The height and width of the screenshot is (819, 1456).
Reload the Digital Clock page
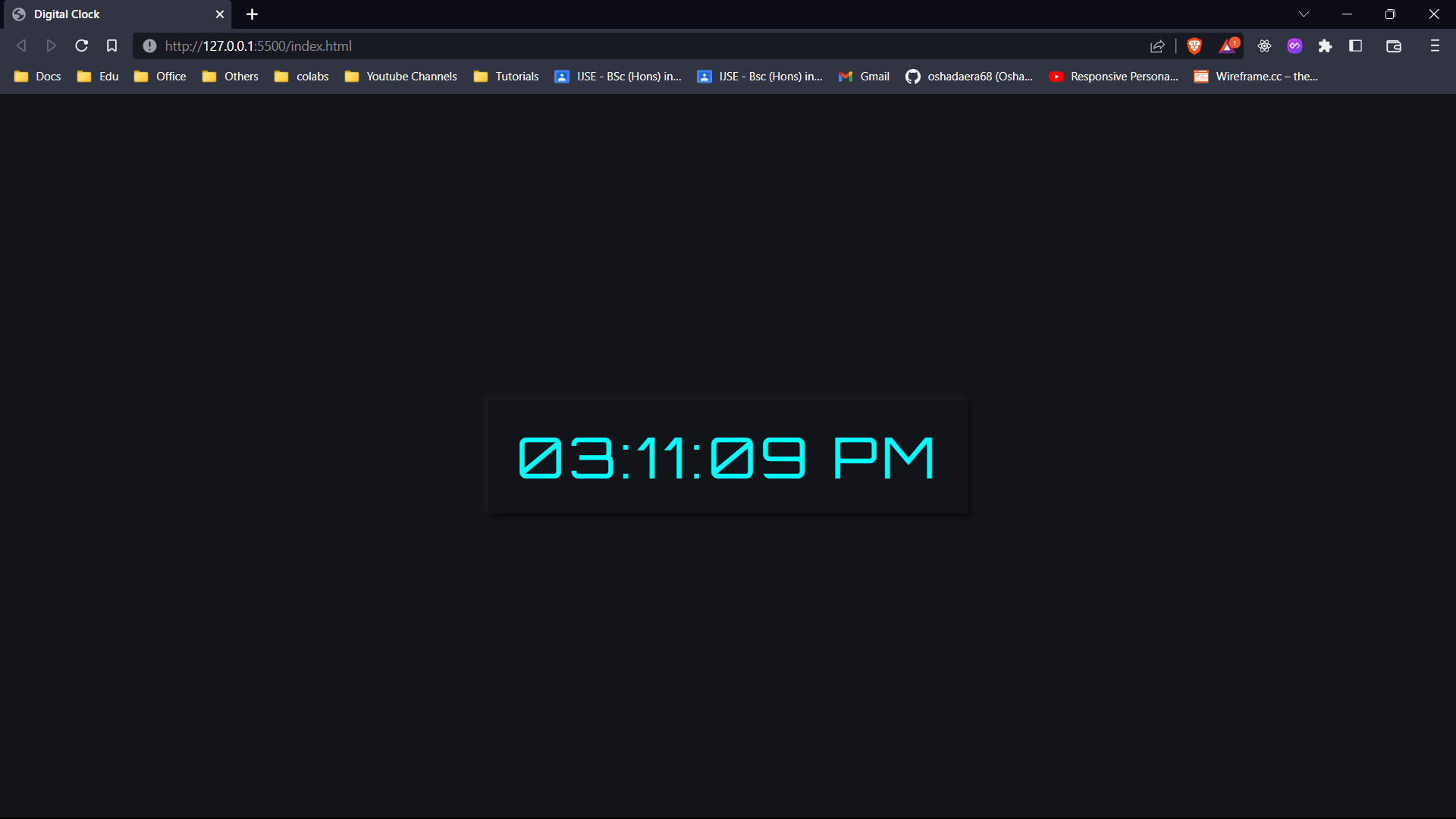[81, 45]
